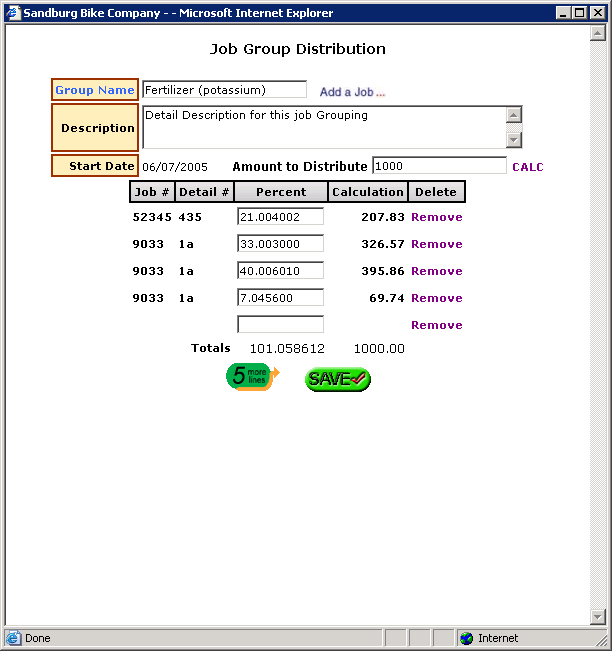Screen dimensions: 612x651
Task: Click the page scrollbar down arrow
Action: tap(598, 617)
